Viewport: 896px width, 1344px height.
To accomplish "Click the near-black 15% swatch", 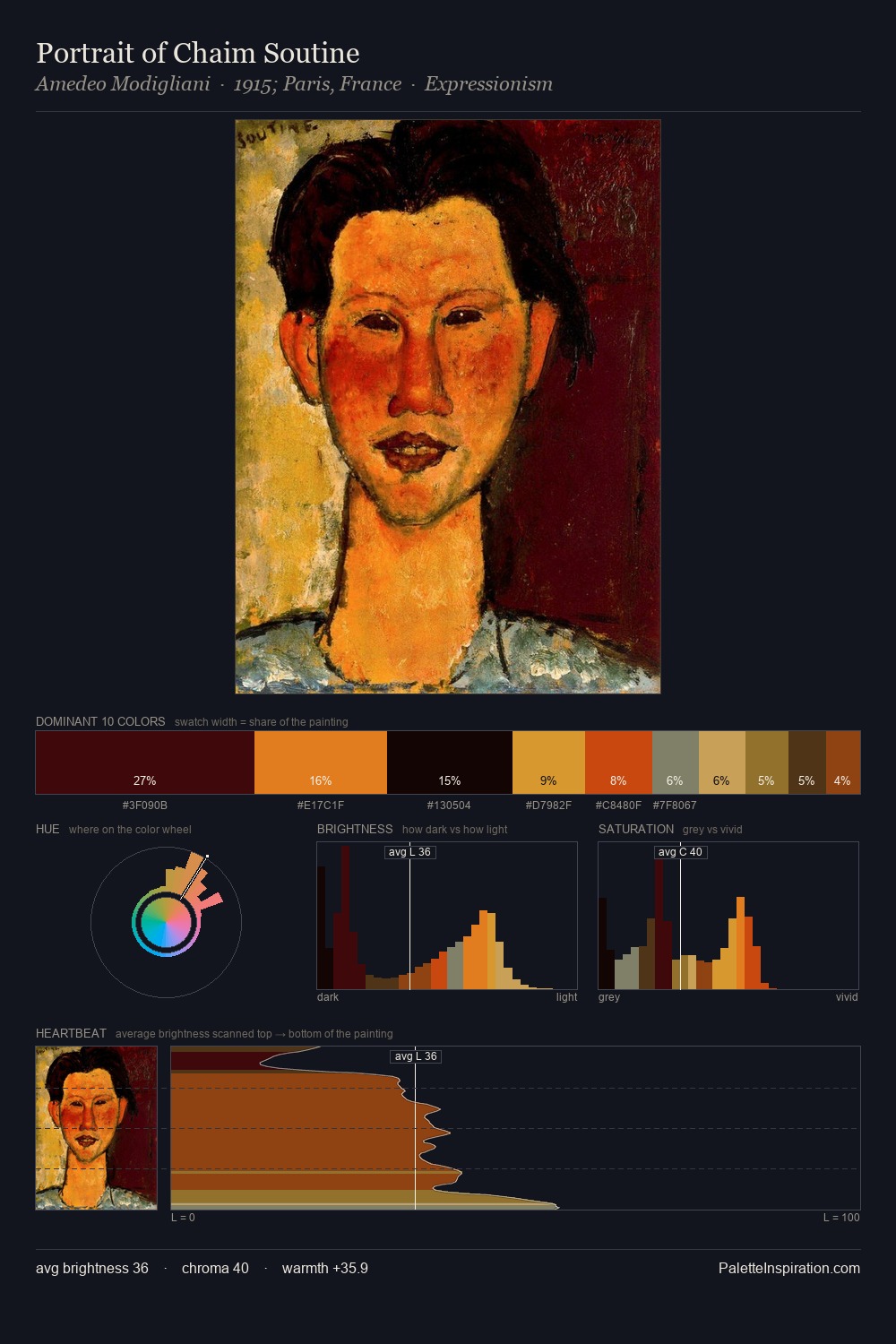I will (450, 762).
